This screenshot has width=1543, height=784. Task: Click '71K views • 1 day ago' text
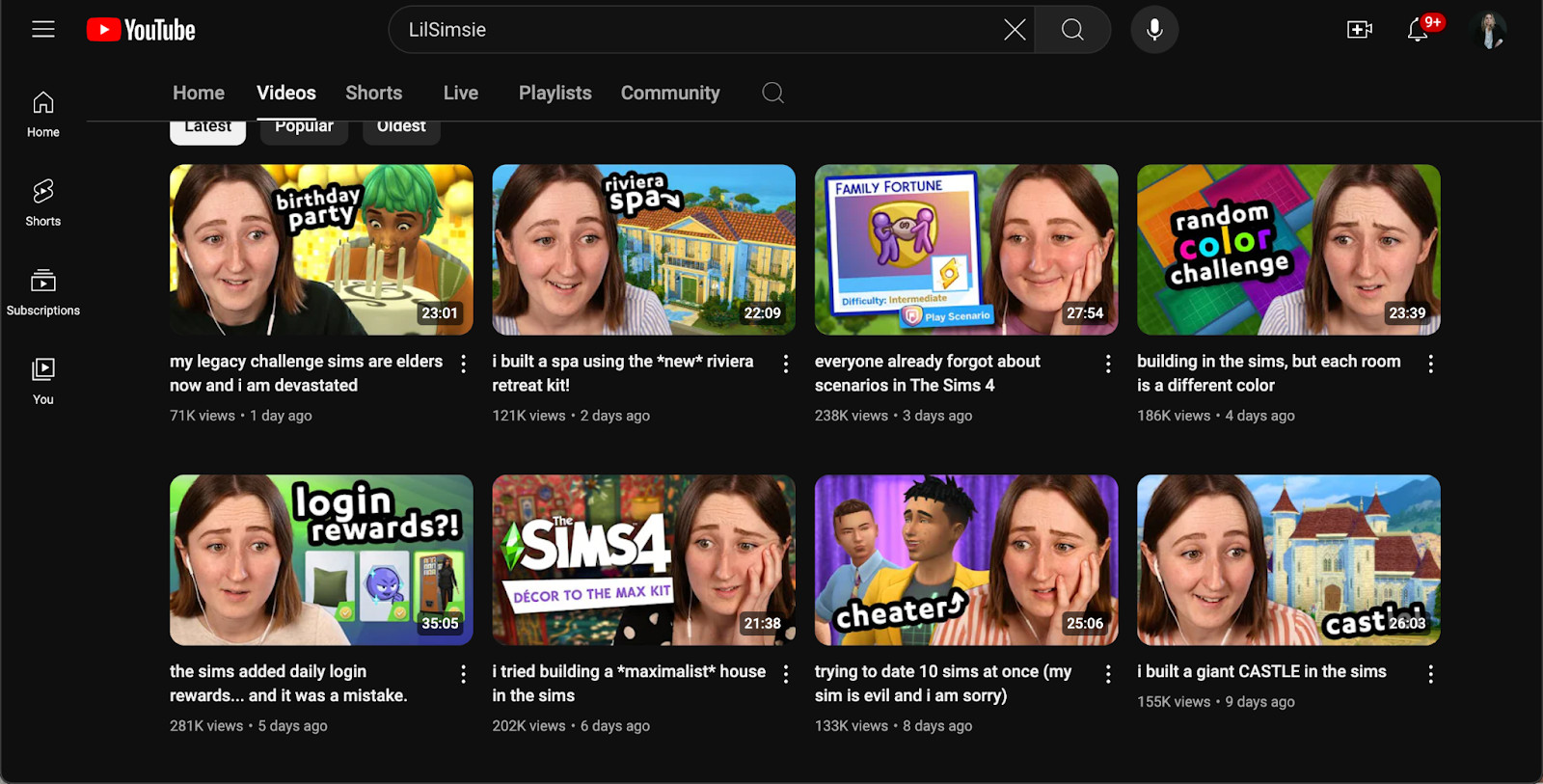pos(241,416)
